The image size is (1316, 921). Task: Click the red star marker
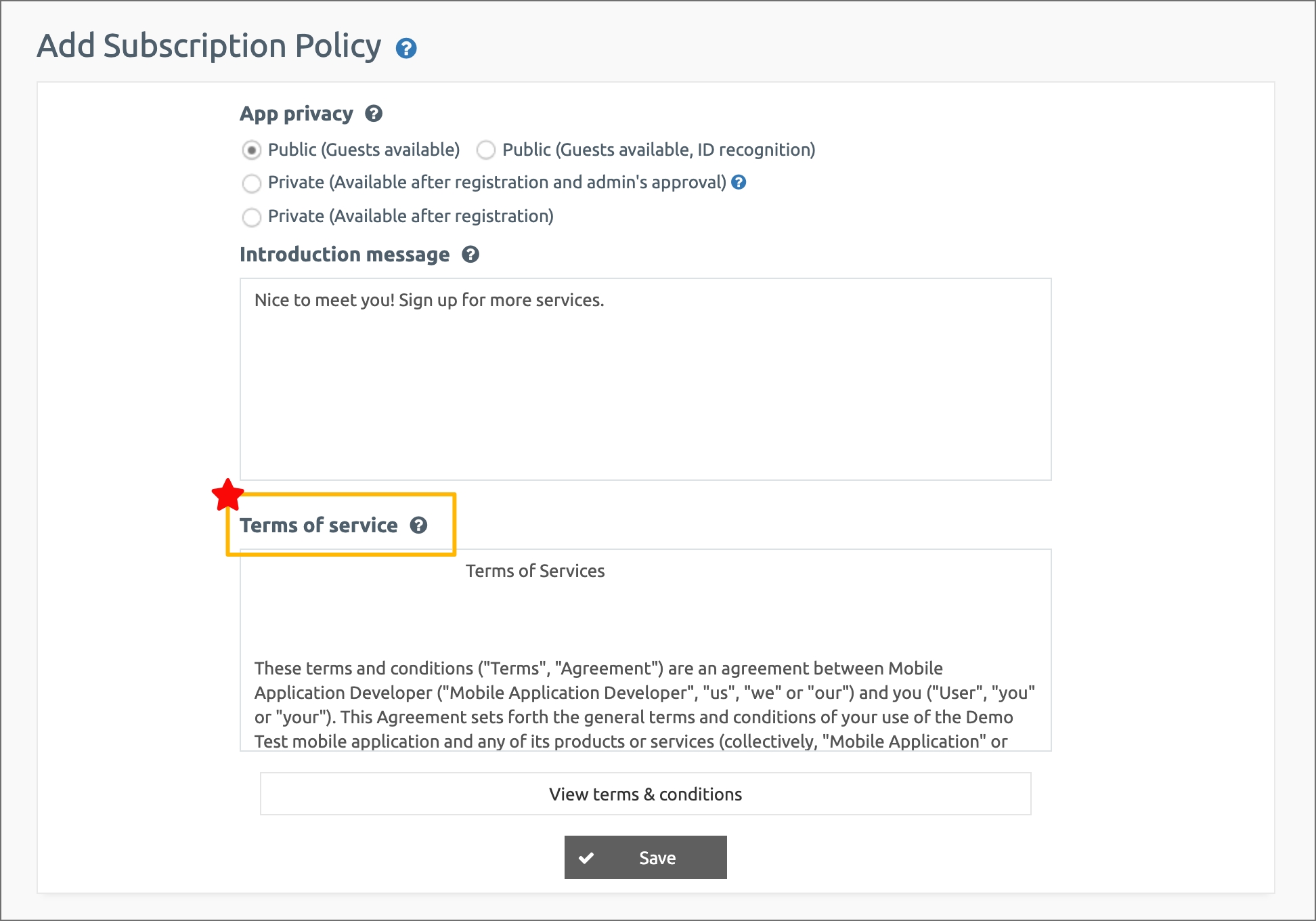227,495
